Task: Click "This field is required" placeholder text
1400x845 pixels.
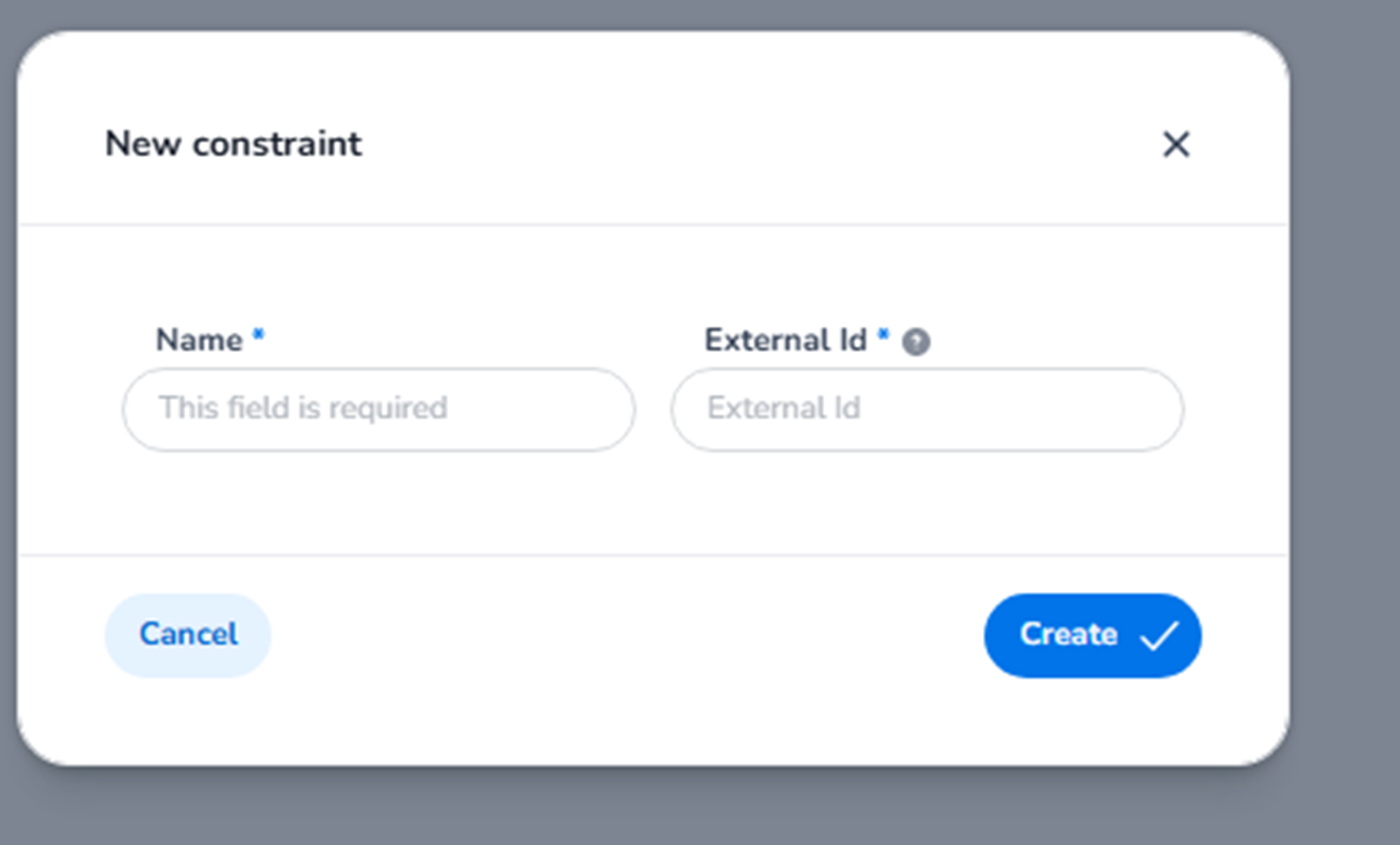Action: pyautogui.click(x=303, y=409)
